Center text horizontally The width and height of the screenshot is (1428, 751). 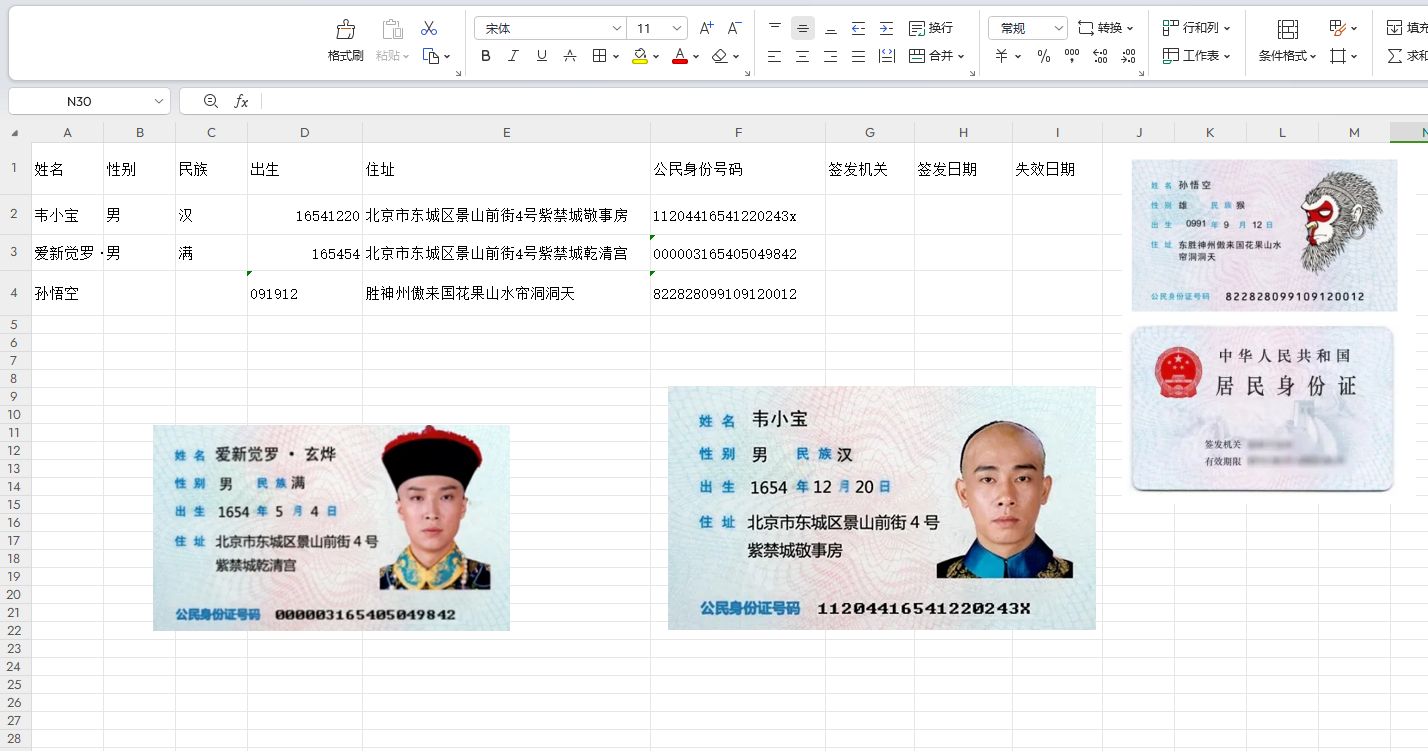click(x=802, y=56)
